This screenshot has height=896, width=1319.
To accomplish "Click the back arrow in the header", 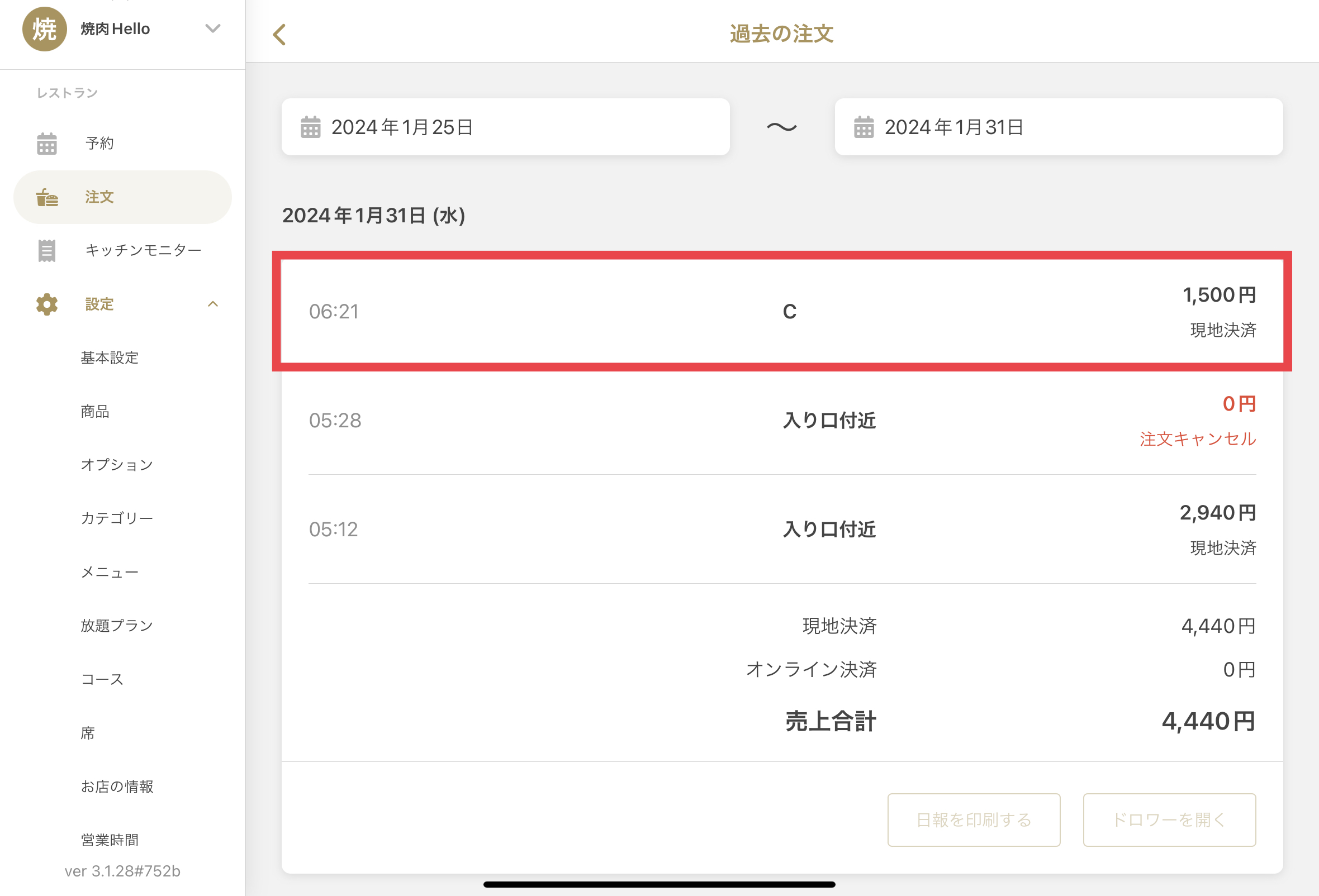I will [x=279, y=35].
